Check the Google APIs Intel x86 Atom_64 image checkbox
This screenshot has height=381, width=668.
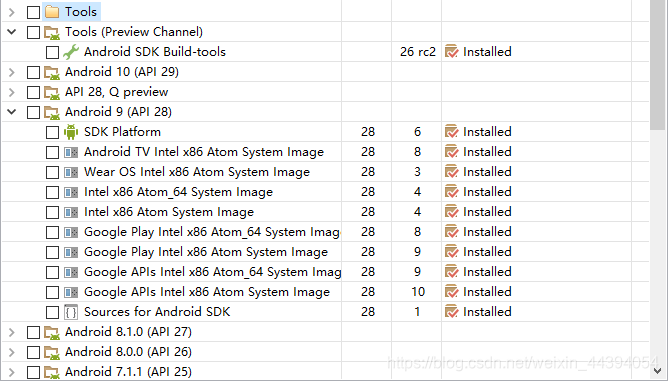pos(52,273)
